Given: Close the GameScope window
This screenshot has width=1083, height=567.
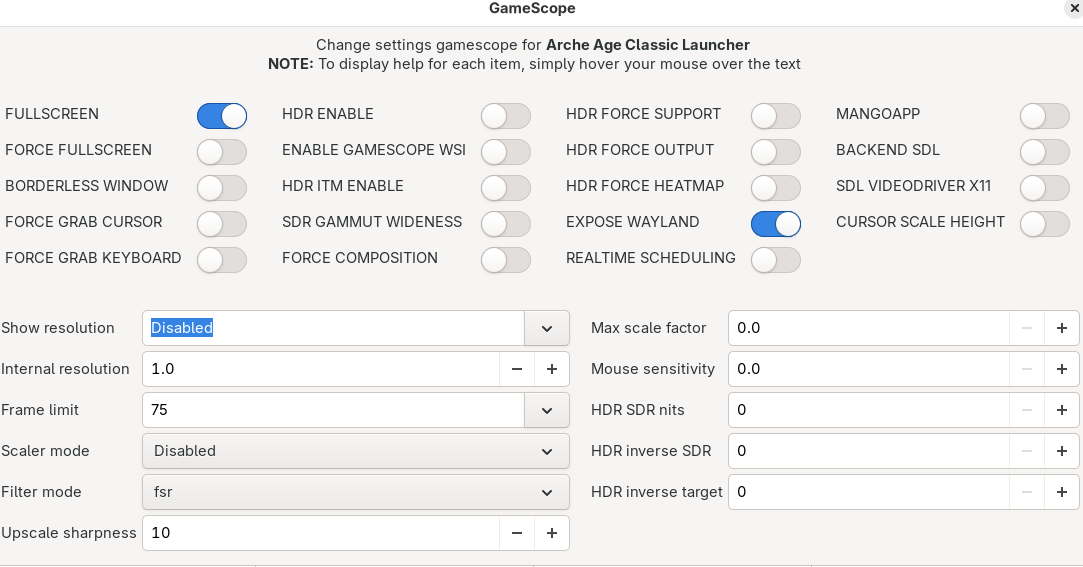Looking at the screenshot, I should tap(1074, 8).
